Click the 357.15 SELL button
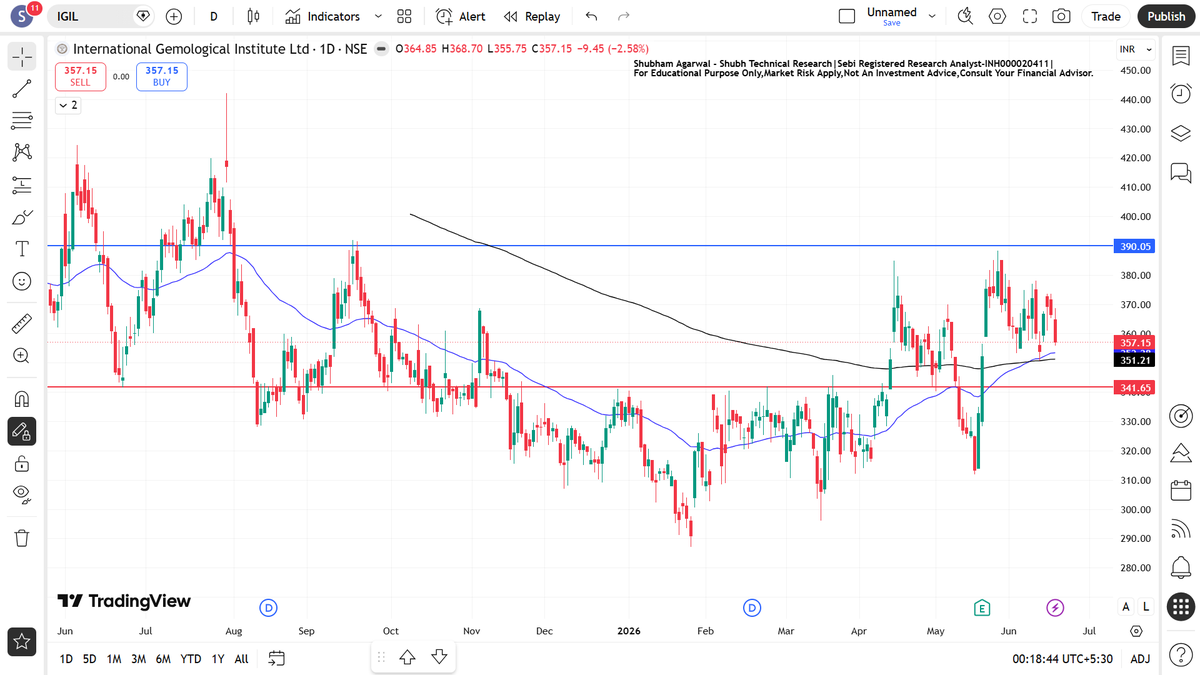Screen dimensions: 1200x675 (x=80, y=76)
